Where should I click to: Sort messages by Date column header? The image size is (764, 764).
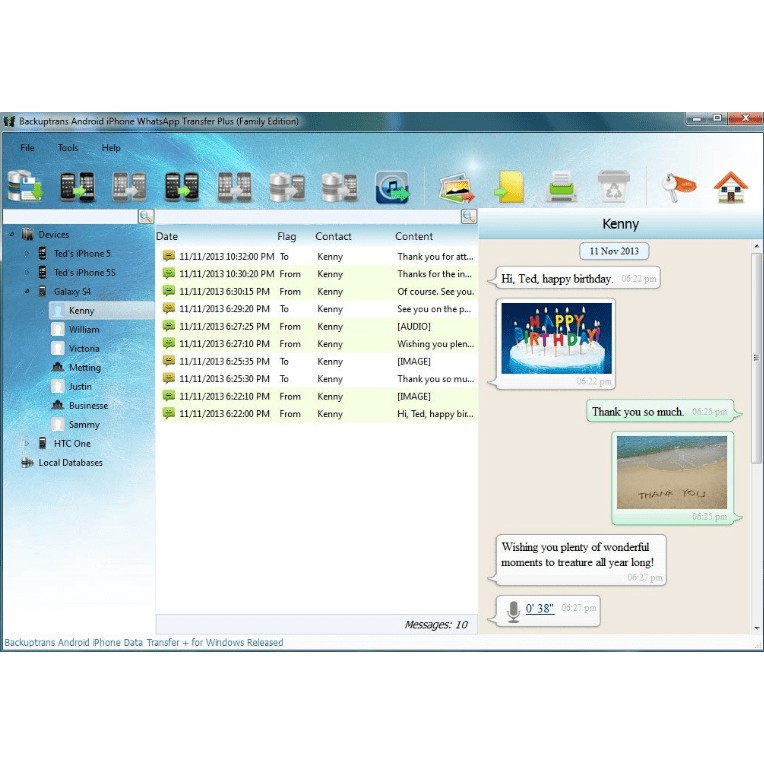coord(168,237)
